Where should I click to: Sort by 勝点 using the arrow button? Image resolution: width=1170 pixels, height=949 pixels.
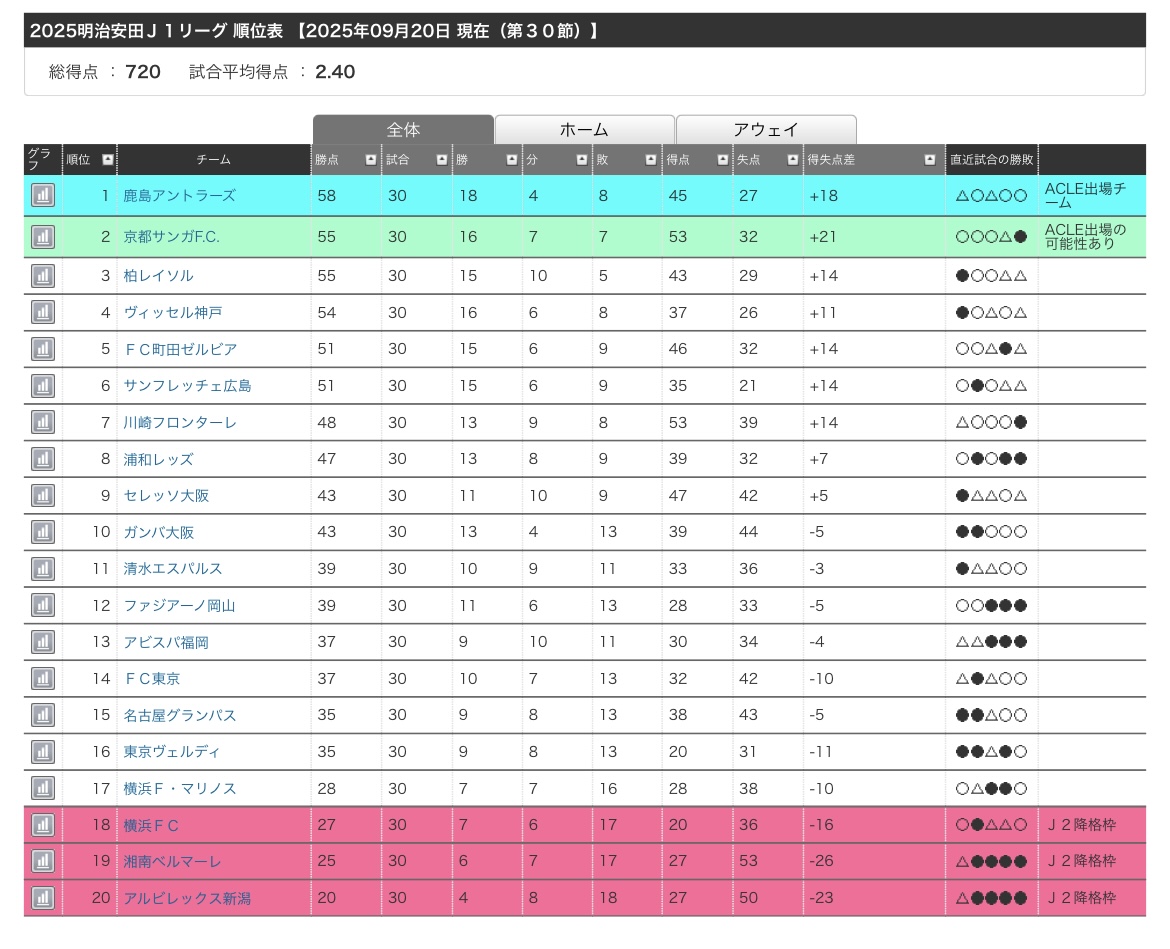click(x=371, y=160)
